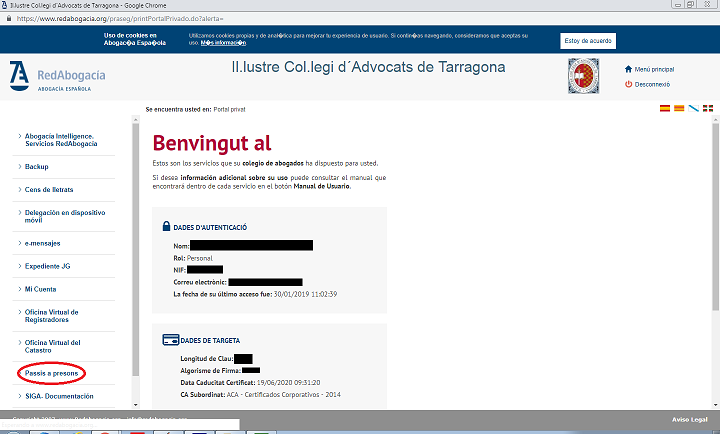Open the Backup menu entry
Screen dimensions: 720x434
[36, 167]
